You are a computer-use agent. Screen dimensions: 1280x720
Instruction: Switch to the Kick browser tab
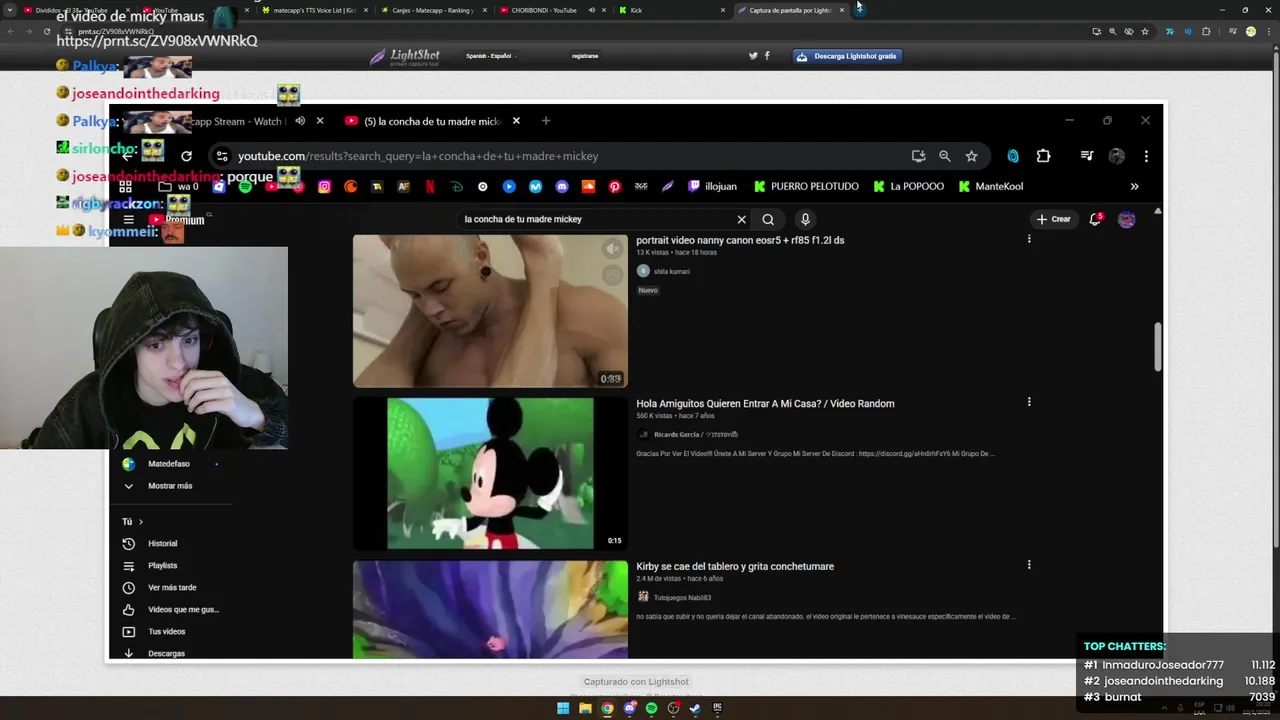tap(672, 10)
